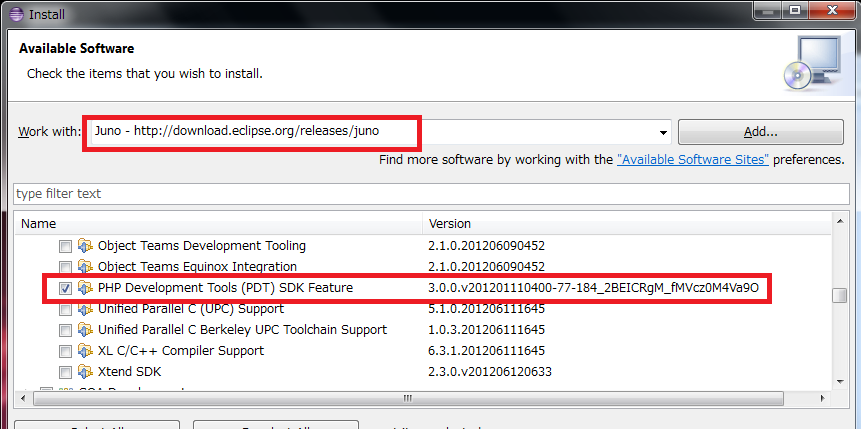
Task: Maximize the Install window
Action: tap(796, 9)
